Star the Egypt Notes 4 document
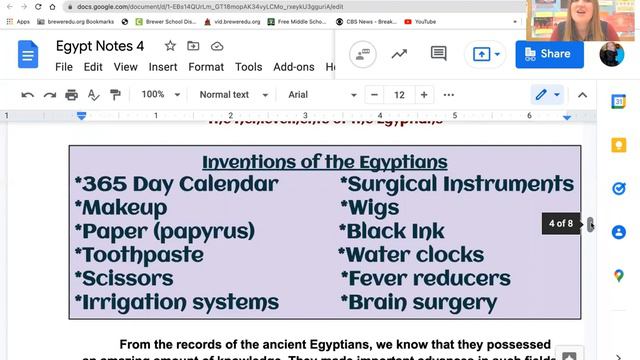Screen dimensions: 640x360 pos(170,46)
